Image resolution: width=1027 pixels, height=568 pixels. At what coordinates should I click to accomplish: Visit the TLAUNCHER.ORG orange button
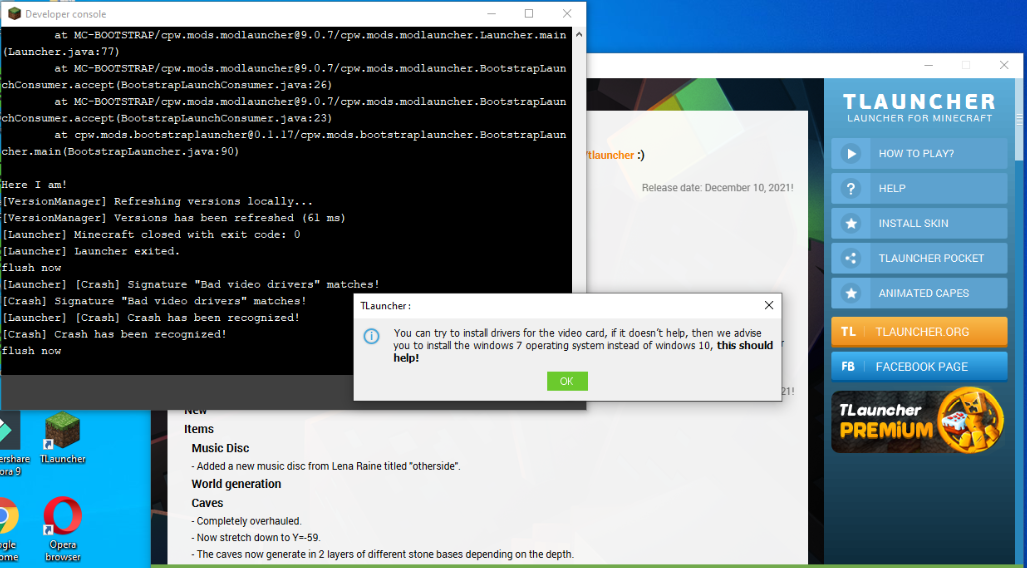[919, 331]
